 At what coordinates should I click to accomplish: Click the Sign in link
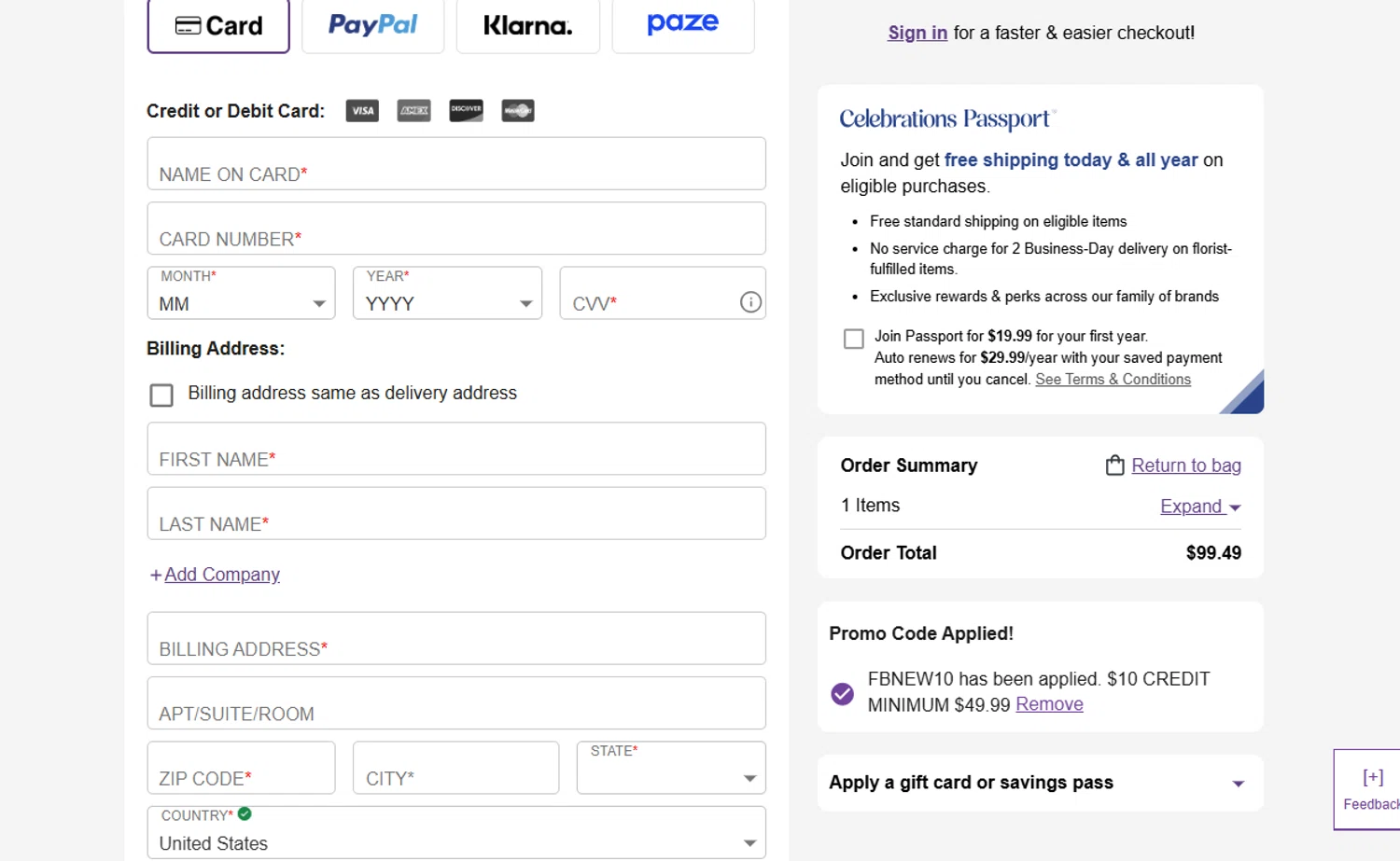[917, 33]
